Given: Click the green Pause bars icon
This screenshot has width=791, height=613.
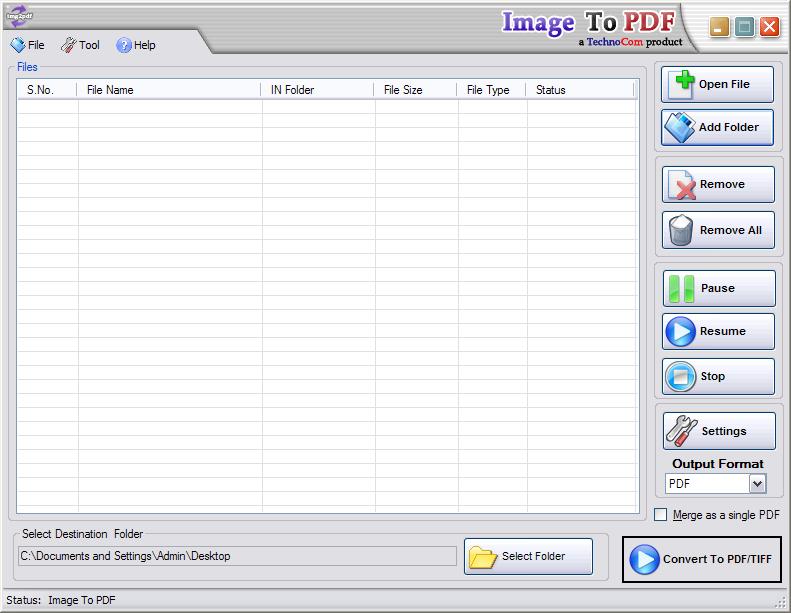Looking at the screenshot, I should [x=681, y=289].
